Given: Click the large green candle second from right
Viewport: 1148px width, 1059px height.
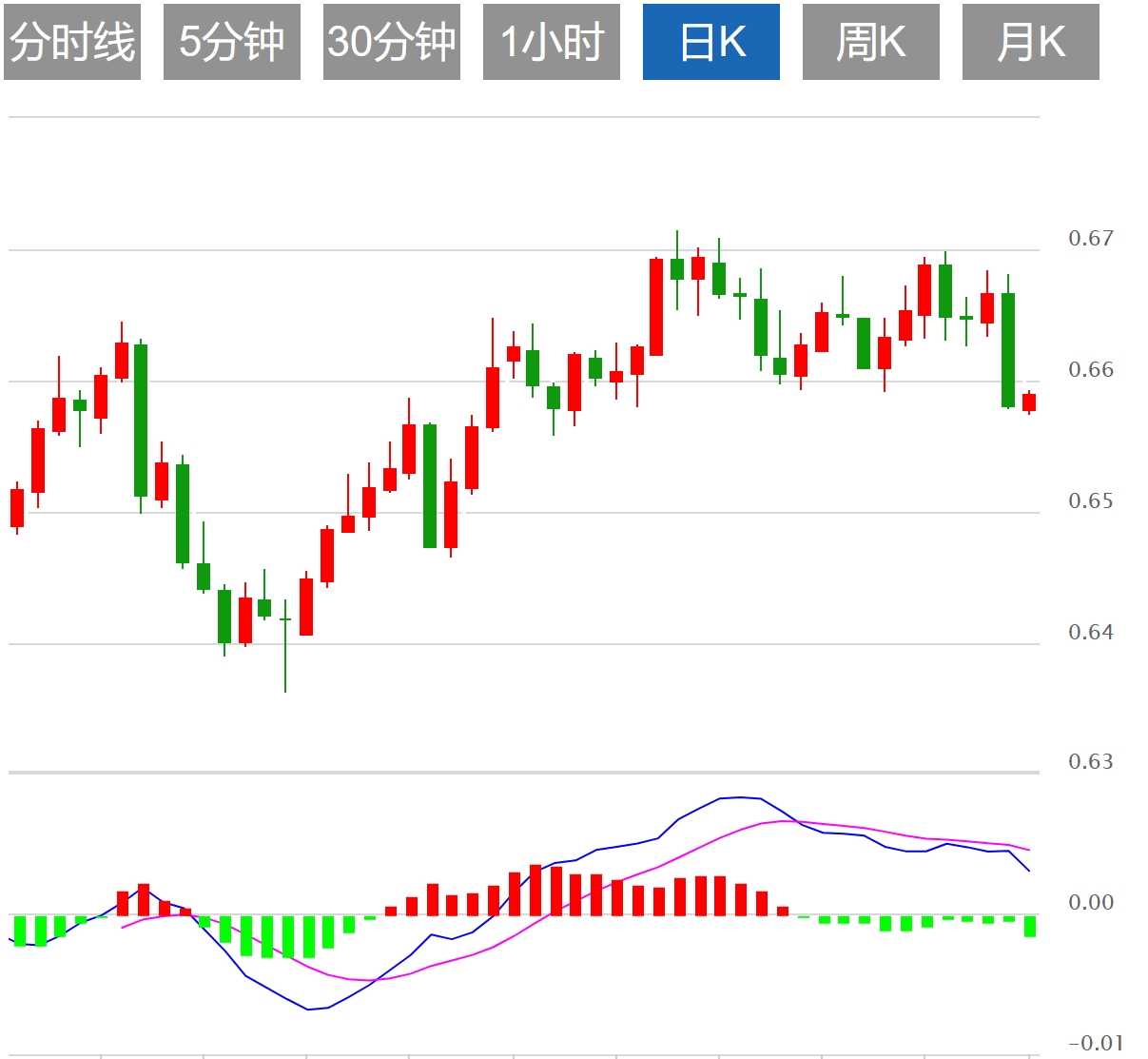Looking at the screenshot, I should coord(1008,350).
